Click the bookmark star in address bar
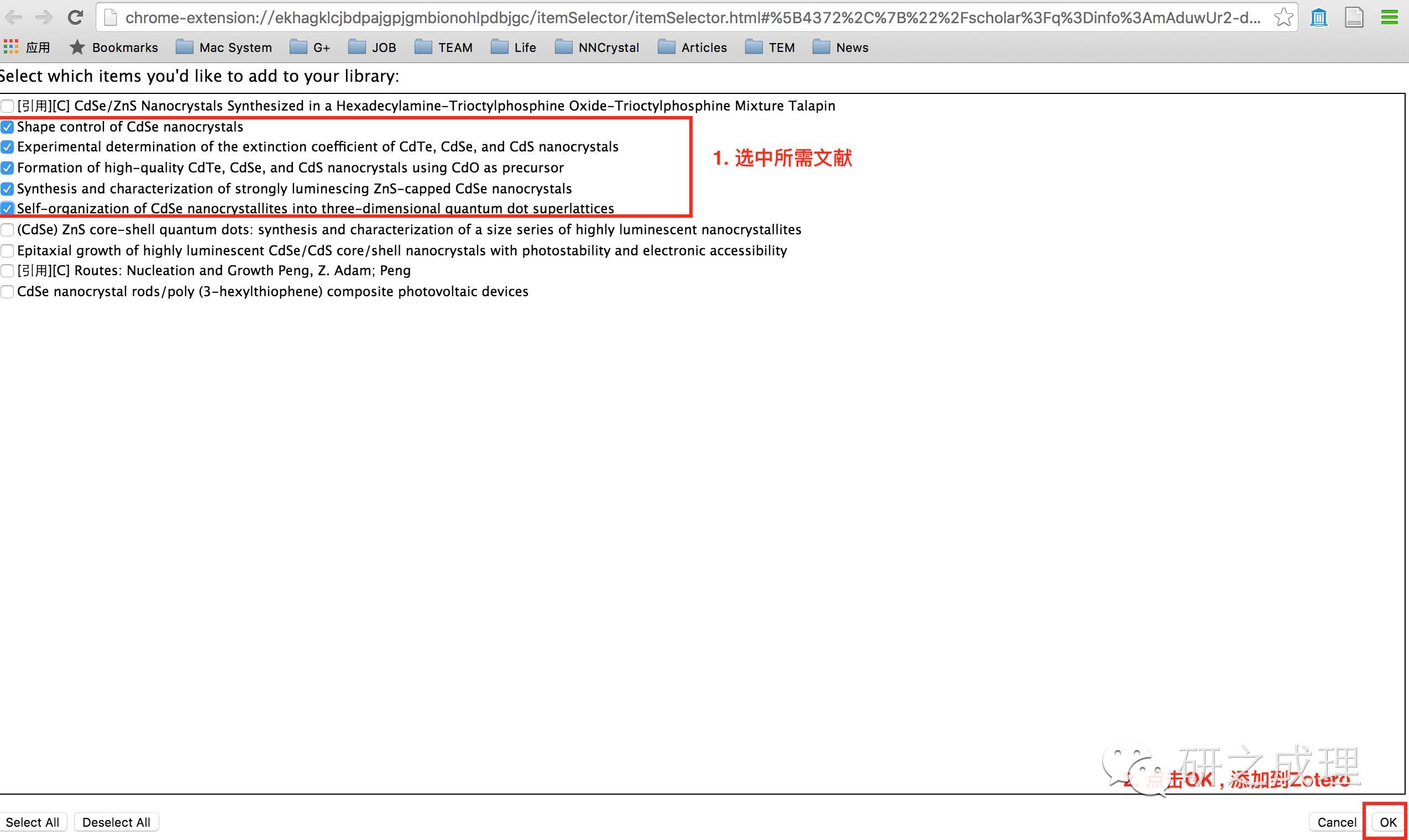The height and width of the screenshot is (840, 1409). coord(1283,18)
